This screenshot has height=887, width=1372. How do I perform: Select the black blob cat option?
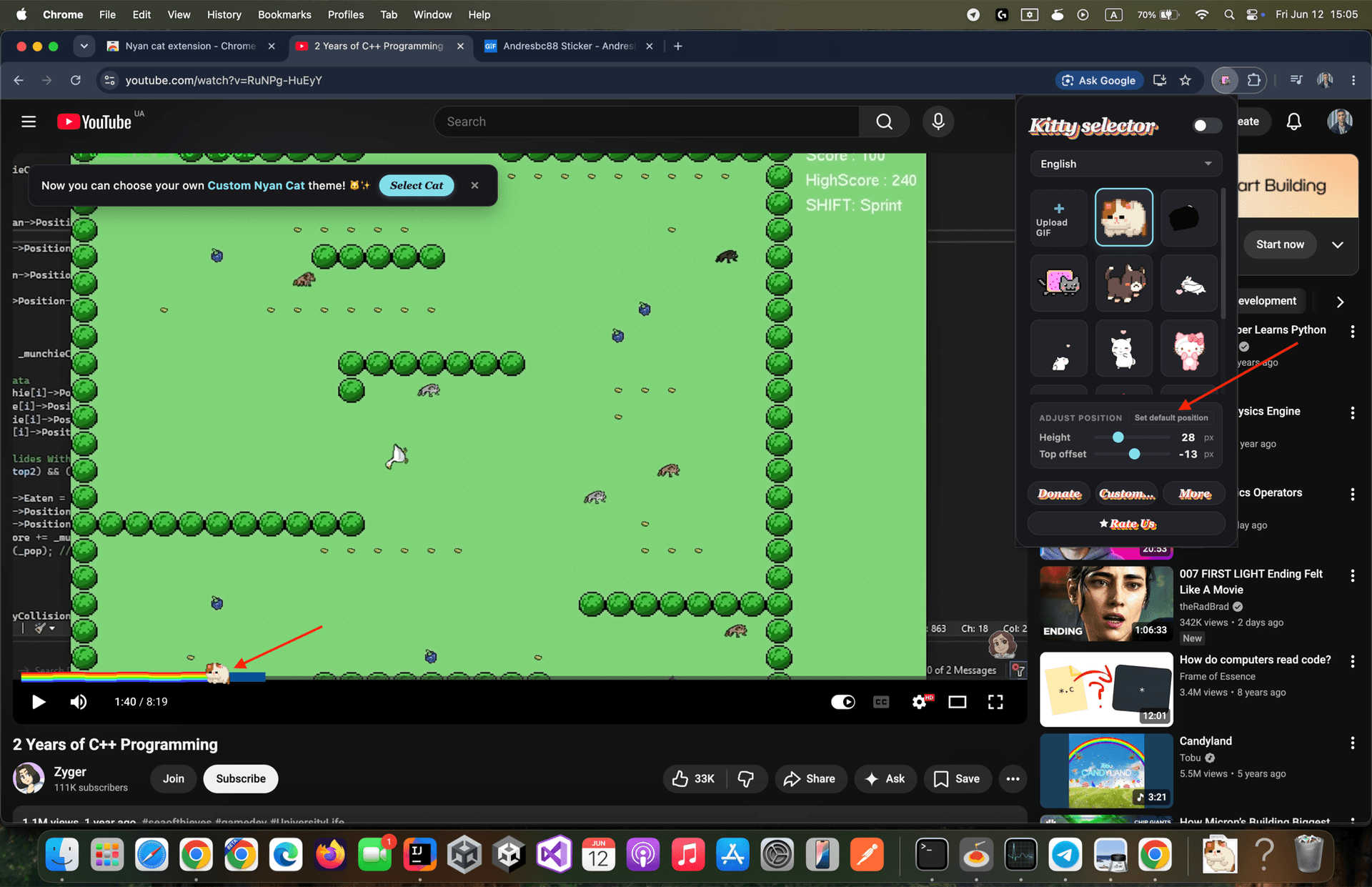[x=1188, y=217]
